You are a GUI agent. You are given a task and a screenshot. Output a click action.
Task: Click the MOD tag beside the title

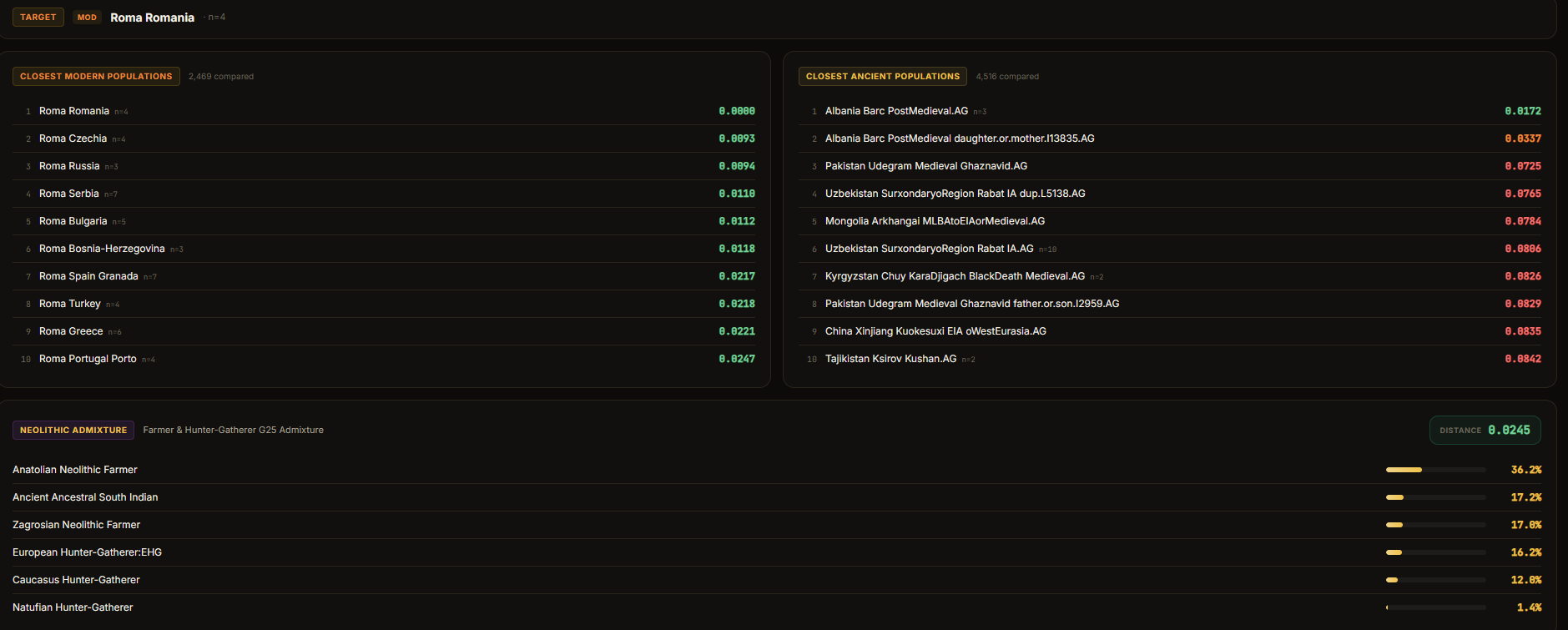[87, 18]
